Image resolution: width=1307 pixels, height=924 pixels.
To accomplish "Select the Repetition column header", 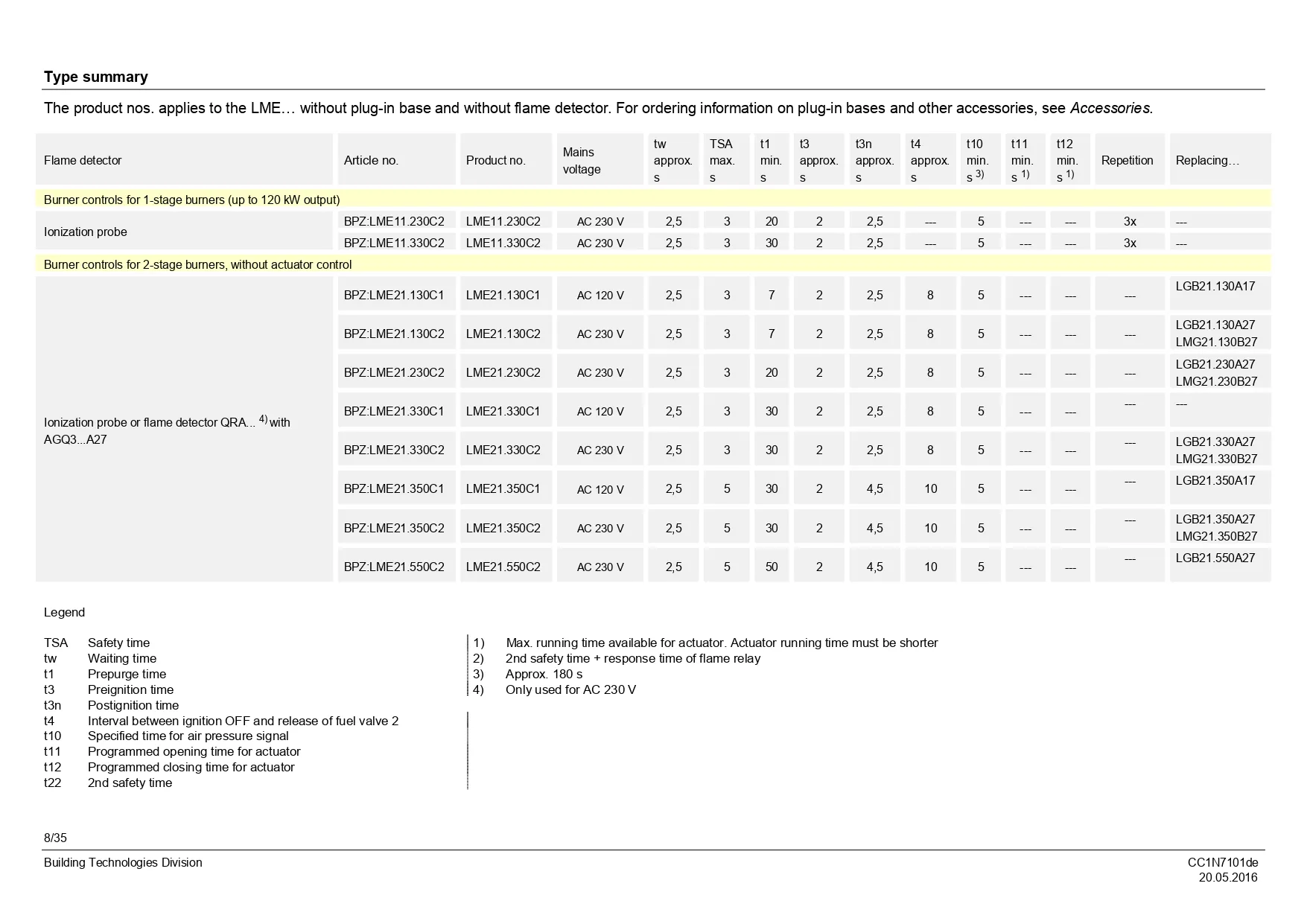I will click(1127, 160).
